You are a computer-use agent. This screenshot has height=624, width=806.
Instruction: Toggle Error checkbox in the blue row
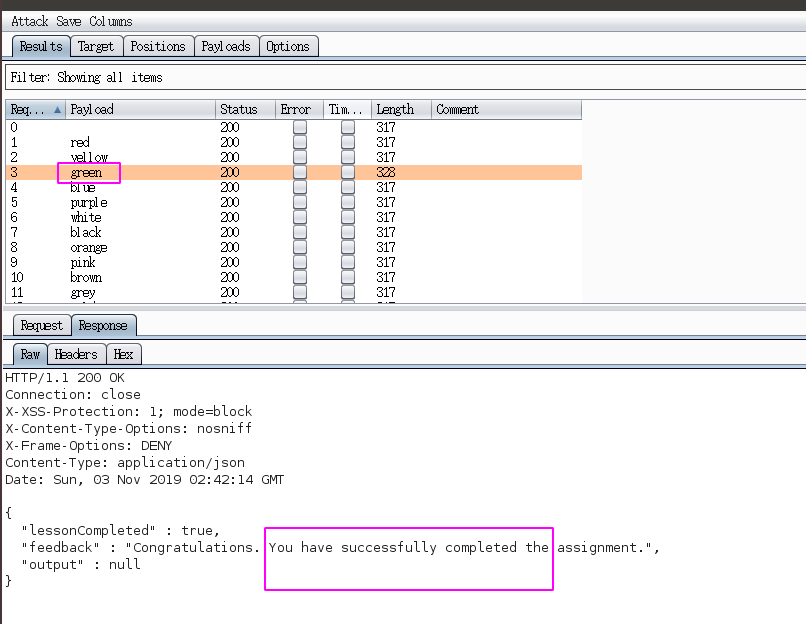click(x=300, y=187)
